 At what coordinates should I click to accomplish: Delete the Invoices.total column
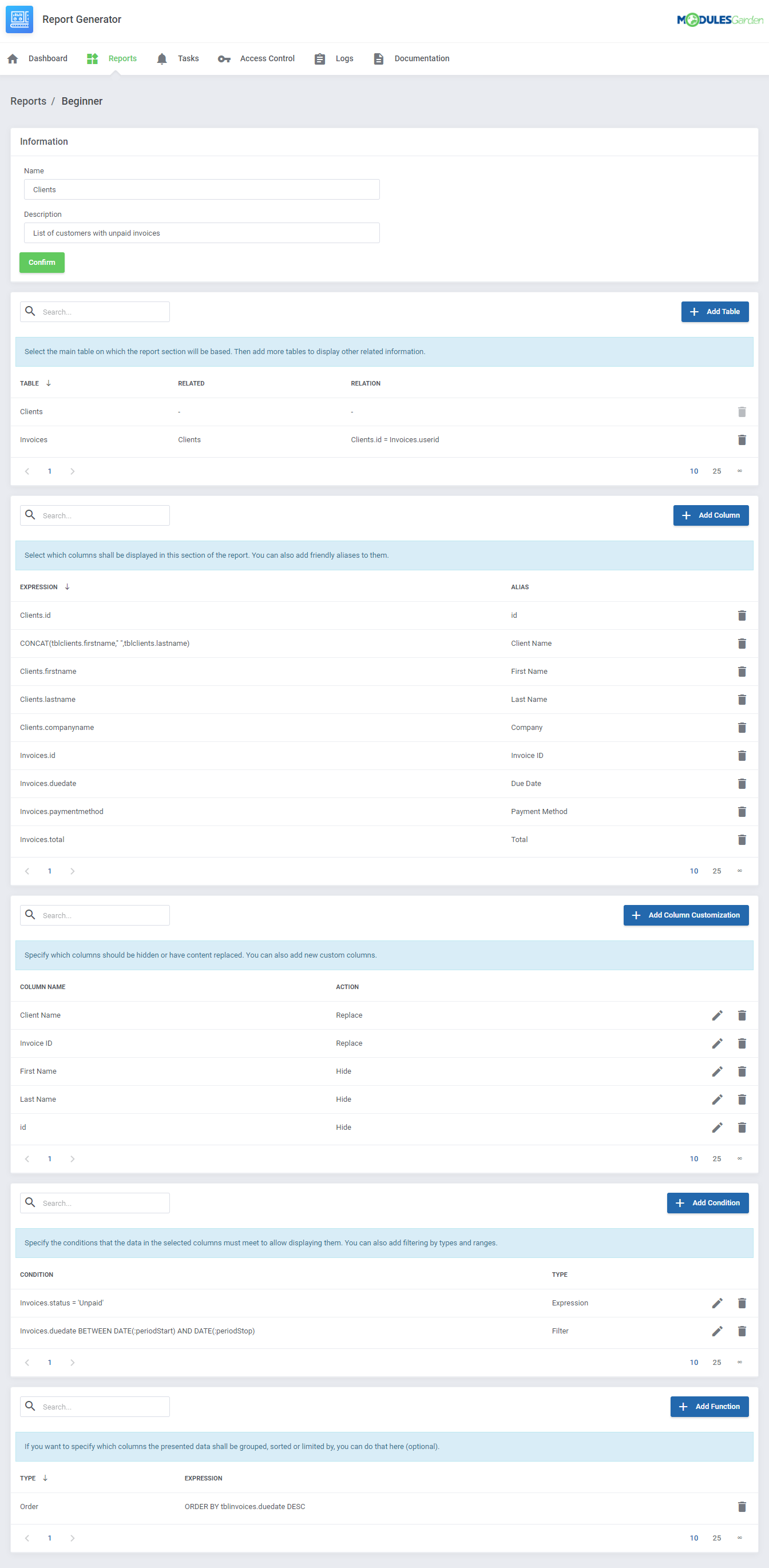click(x=742, y=839)
